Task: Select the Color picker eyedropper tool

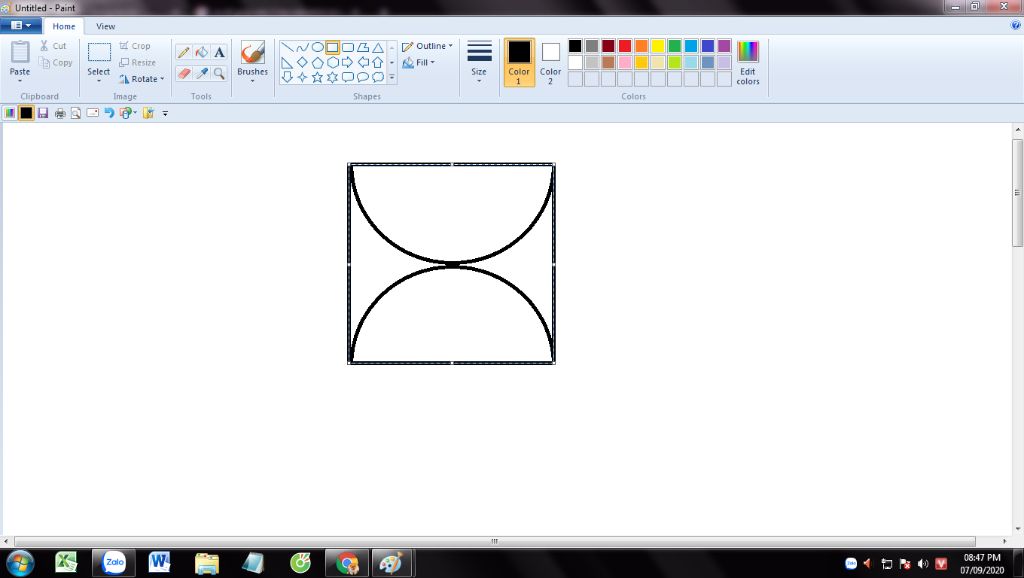Action: click(202, 73)
